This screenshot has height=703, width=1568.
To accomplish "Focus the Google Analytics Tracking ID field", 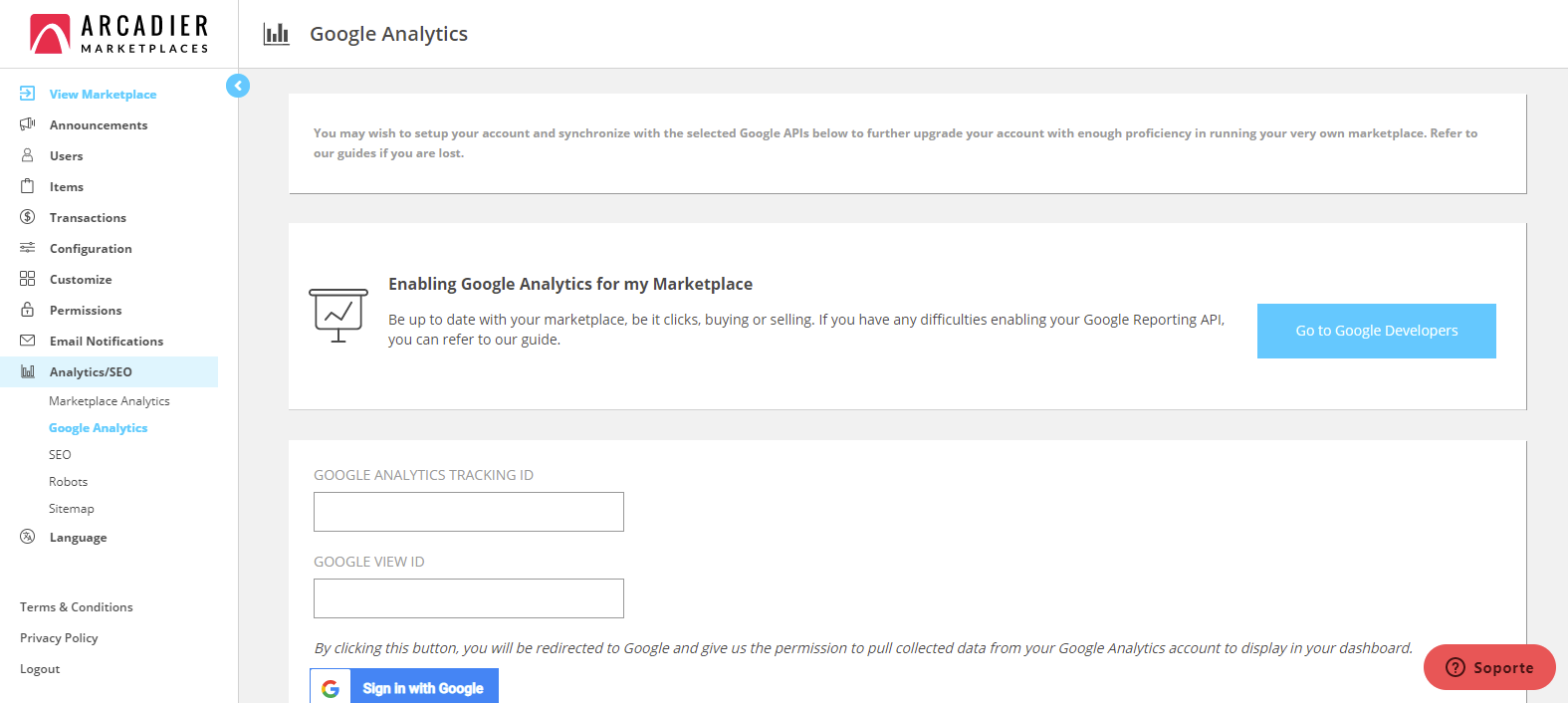I will 469,512.
